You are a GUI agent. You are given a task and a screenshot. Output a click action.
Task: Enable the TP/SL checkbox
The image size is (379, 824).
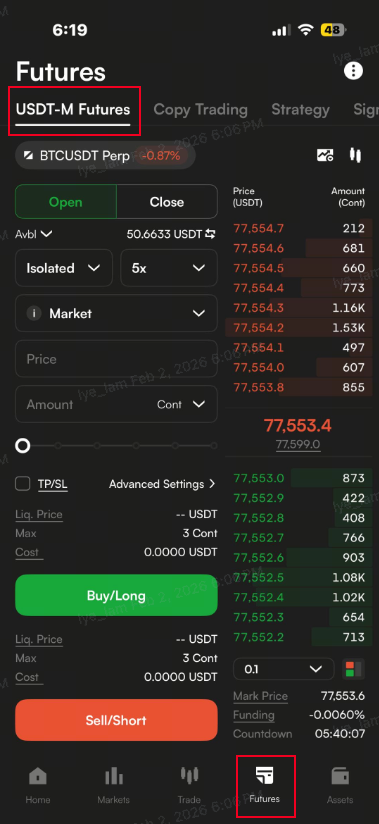tap(23, 483)
